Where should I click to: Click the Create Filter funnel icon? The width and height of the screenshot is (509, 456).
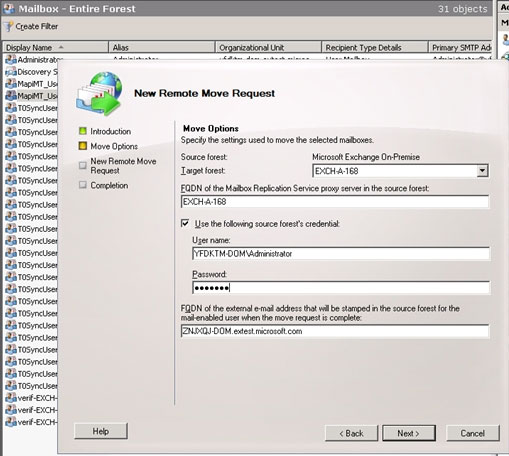tap(9, 26)
